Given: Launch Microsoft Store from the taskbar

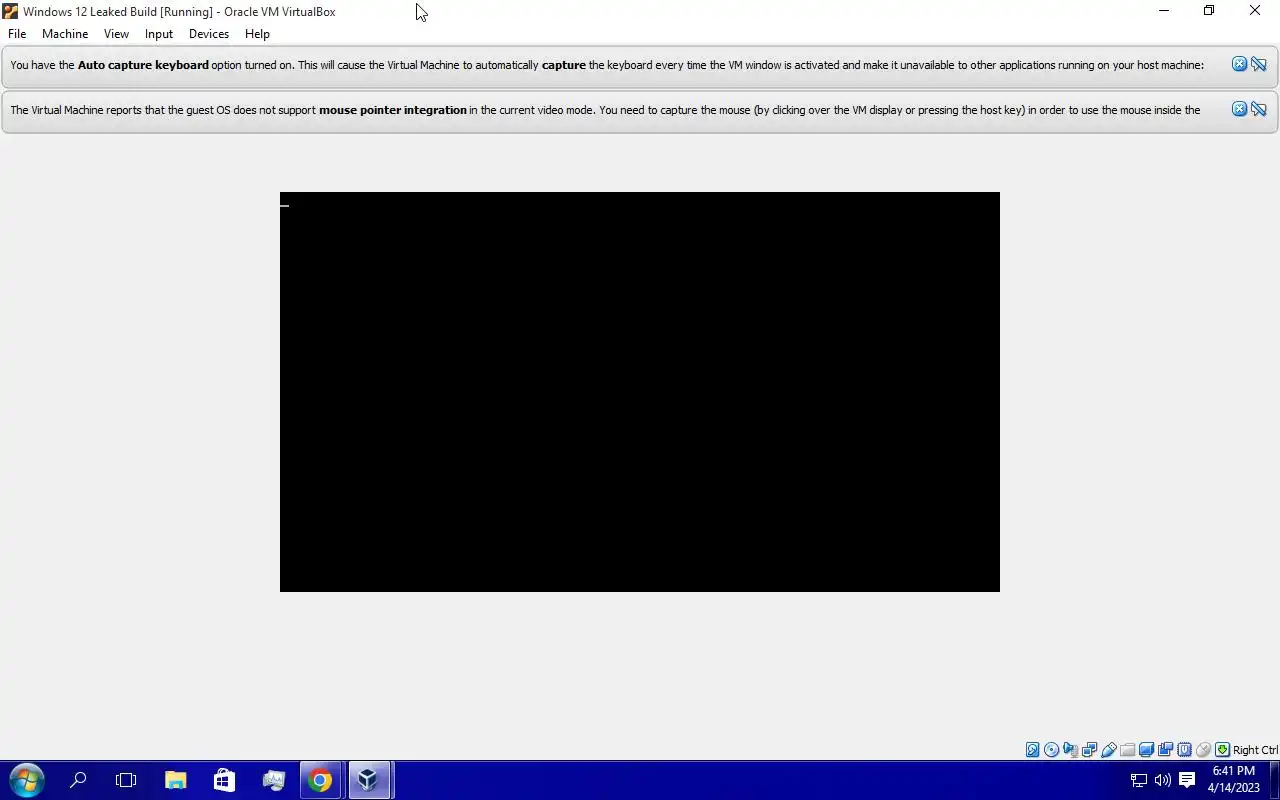Looking at the screenshot, I should [x=224, y=780].
